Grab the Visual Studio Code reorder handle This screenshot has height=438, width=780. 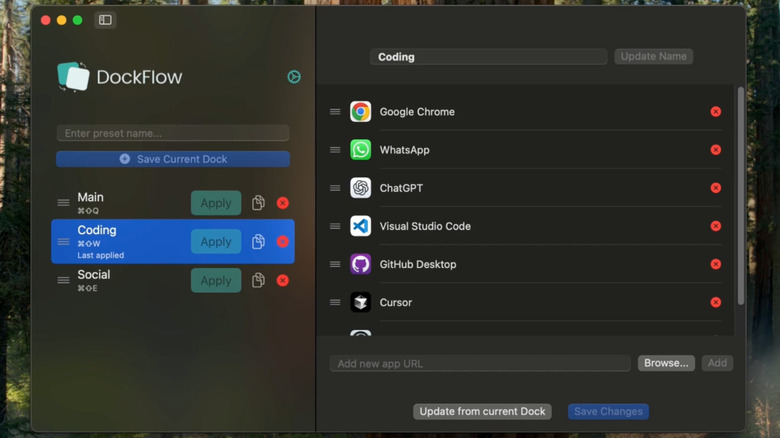335,226
